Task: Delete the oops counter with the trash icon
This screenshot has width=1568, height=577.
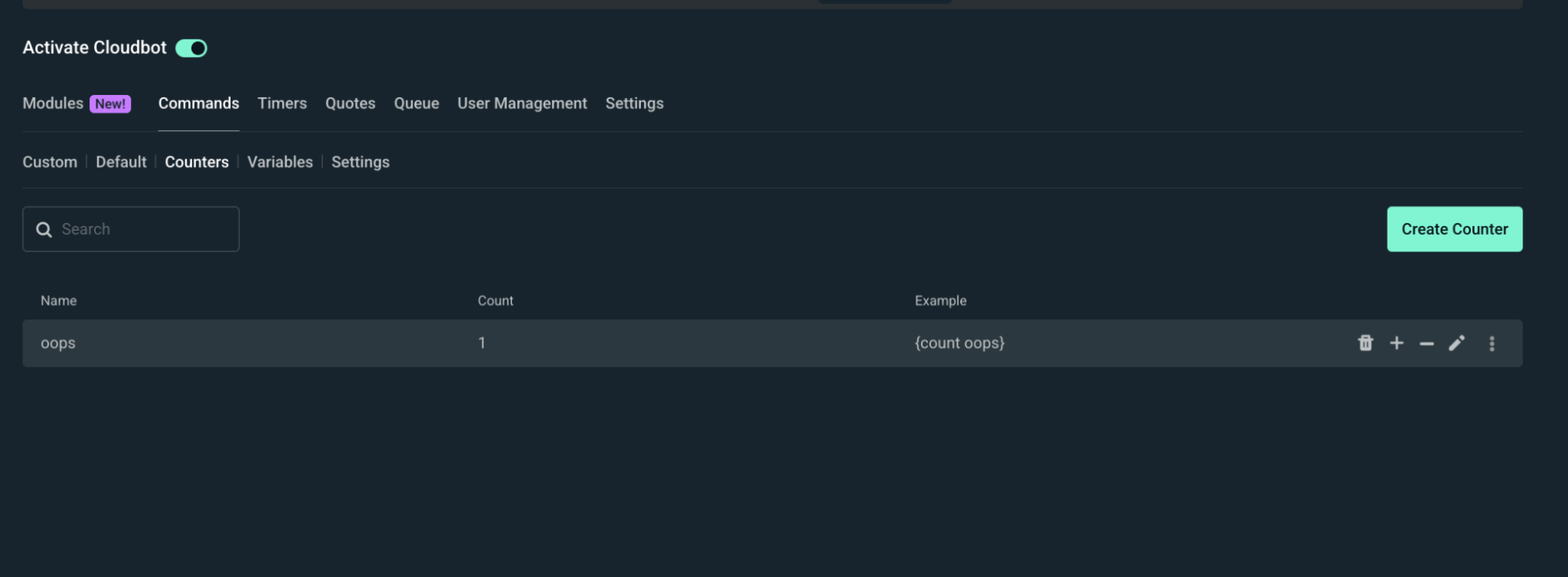Action: tap(1366, 343)
